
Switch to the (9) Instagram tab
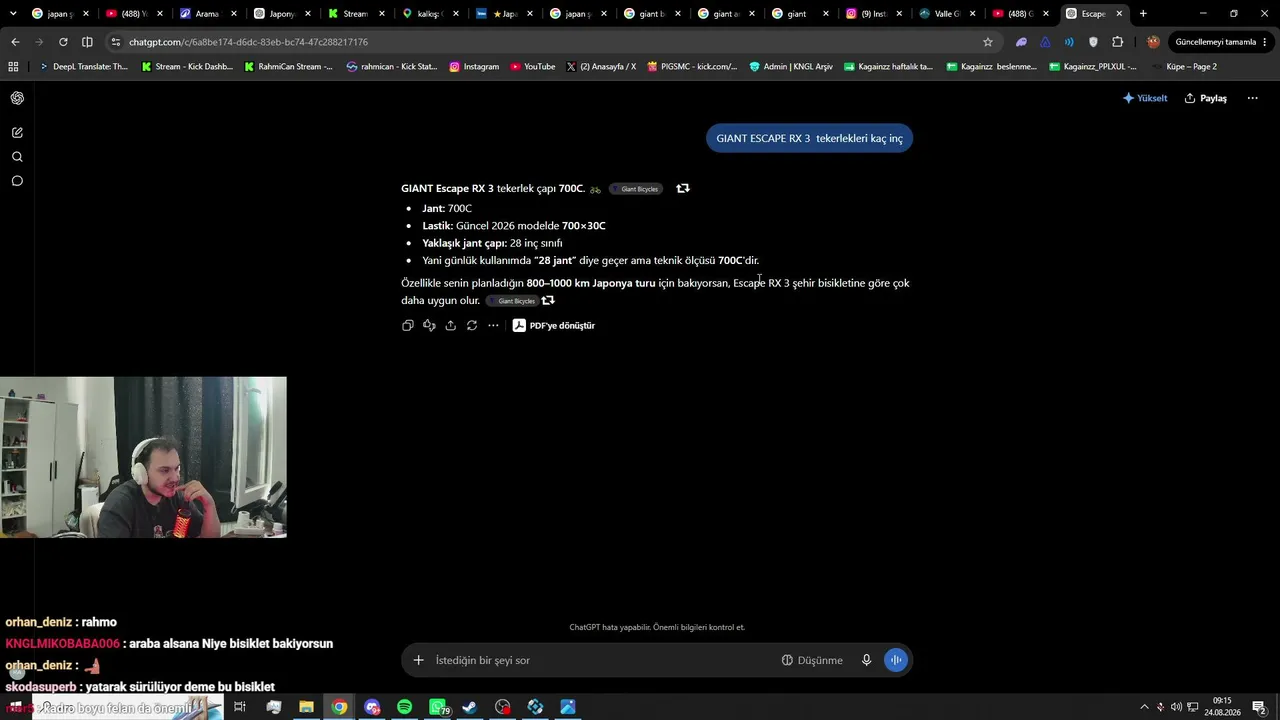tap(873, 14)
